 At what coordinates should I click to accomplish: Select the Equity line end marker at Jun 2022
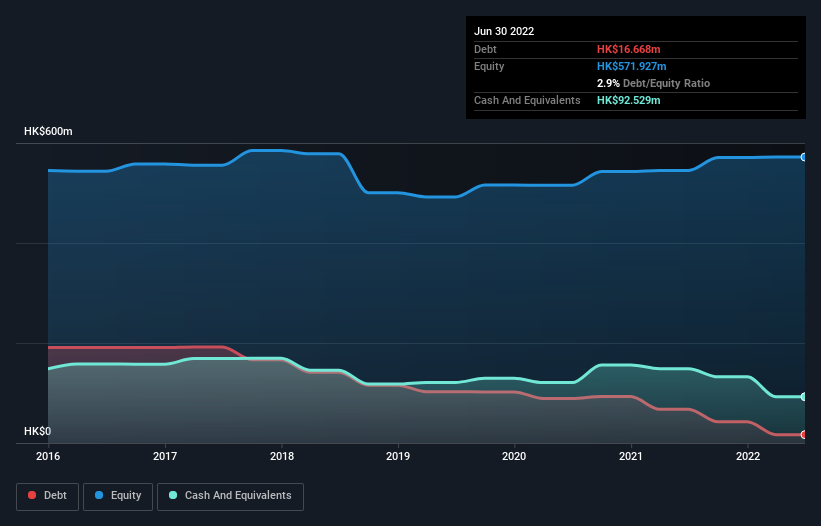tap(804, 157)
